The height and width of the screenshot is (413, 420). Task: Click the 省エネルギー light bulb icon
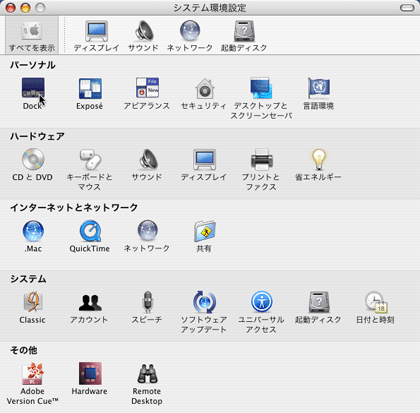319,159
